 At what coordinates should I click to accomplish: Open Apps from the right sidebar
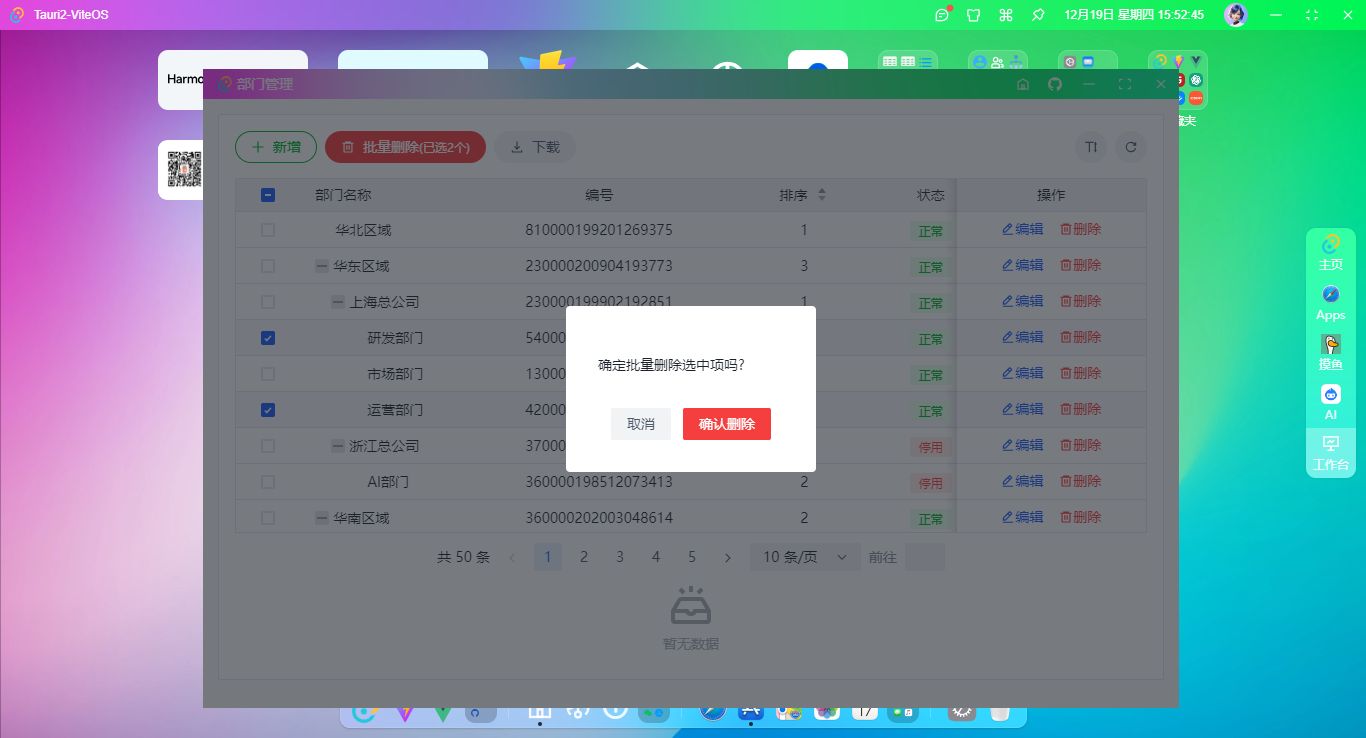1330,300
